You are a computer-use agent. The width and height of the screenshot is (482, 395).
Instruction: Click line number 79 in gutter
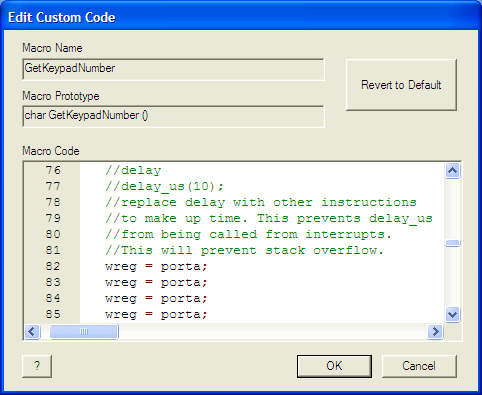click(x=53, y=218)
